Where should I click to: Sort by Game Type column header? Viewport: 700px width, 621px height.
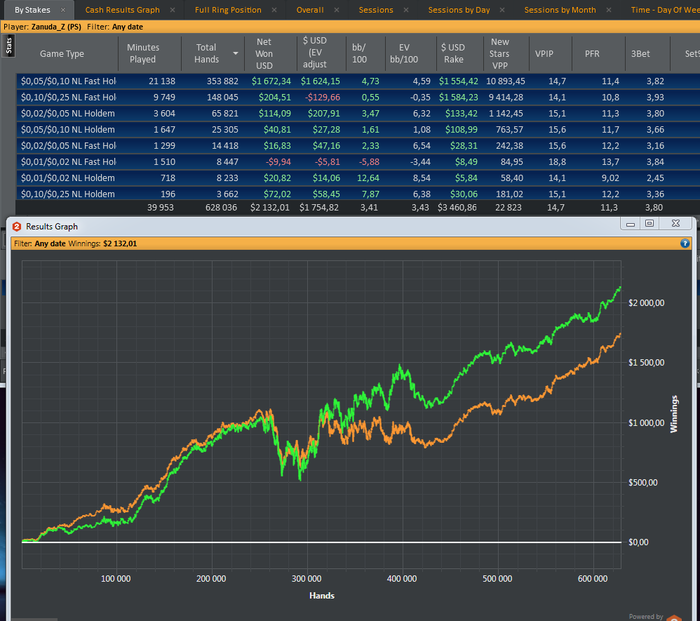(x=62, y=54)
